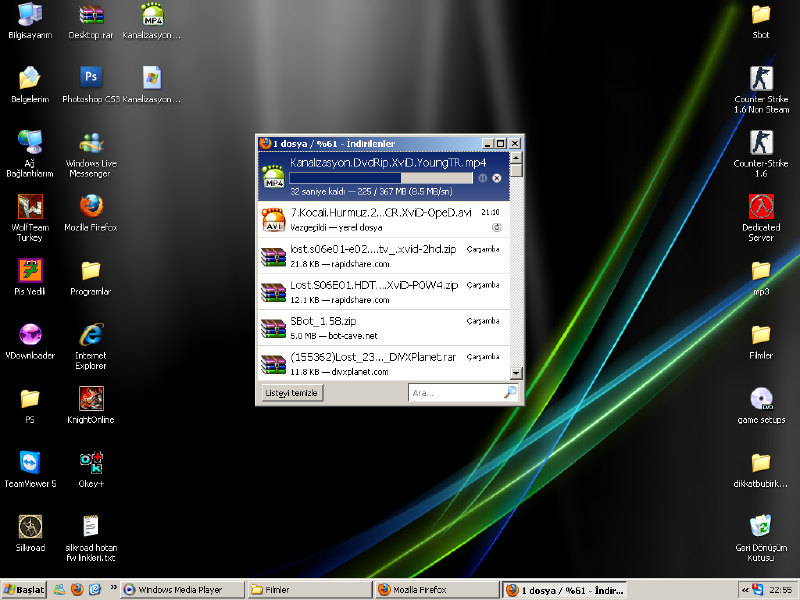The height and width of the screenshot is (600, 800).
Task: Select the mp3 folder on desktop
Action: pyautogui.click(x=761, y=277)
